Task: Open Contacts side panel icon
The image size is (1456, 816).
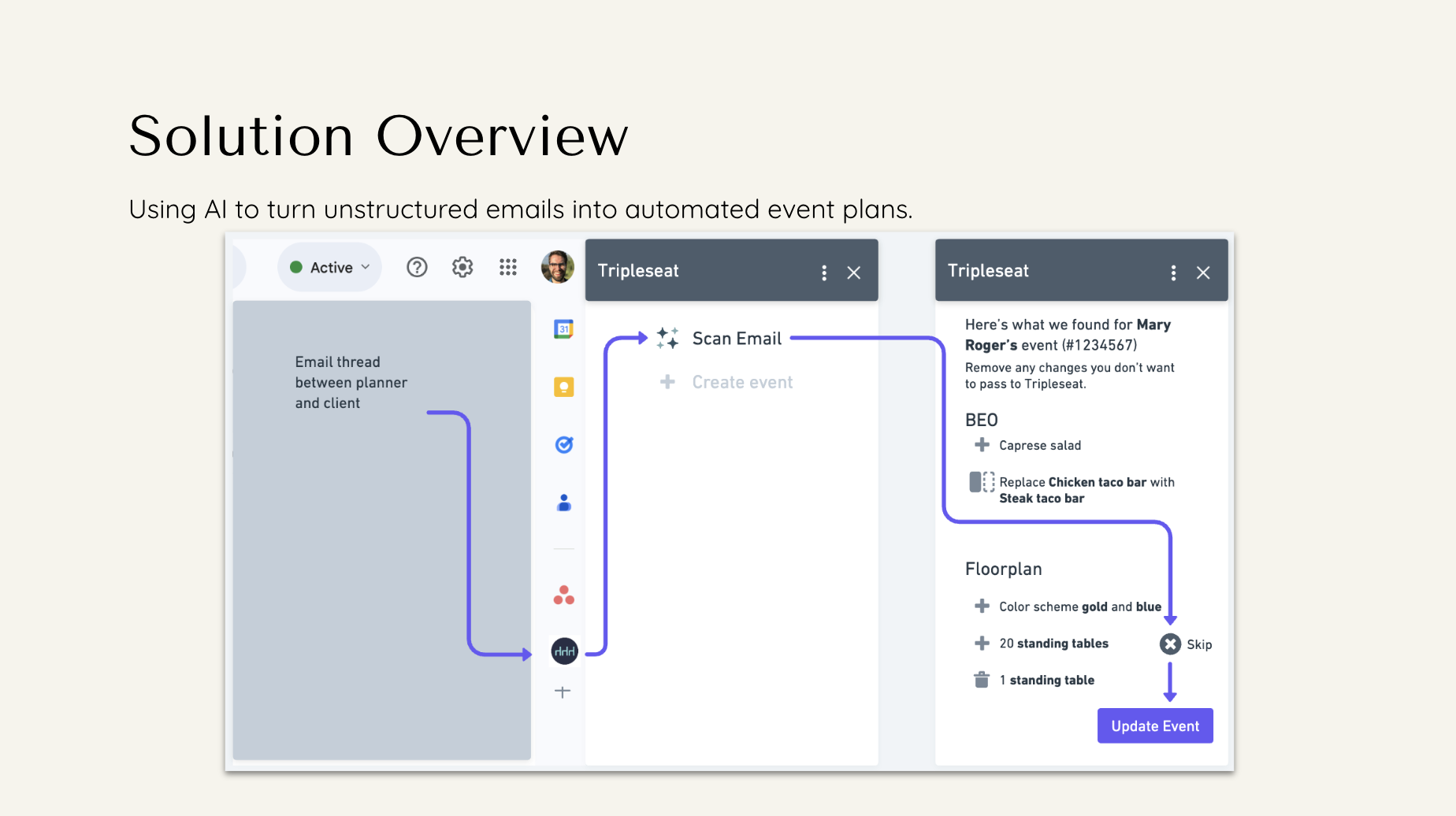Action: tap(564, 503)
